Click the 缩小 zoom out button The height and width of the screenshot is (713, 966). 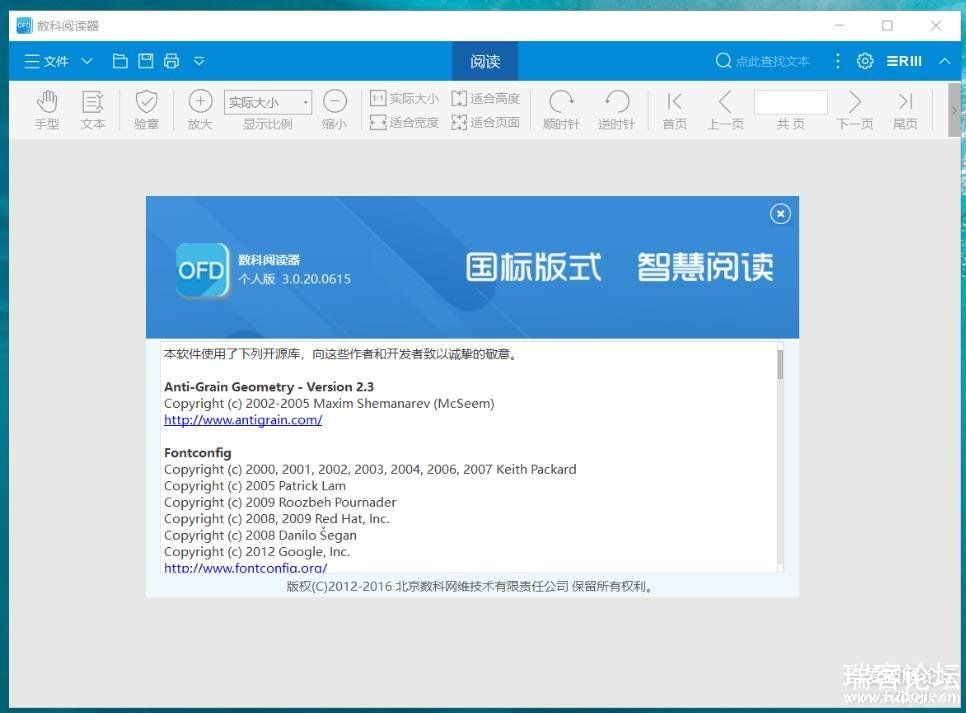tap(335, 110)
